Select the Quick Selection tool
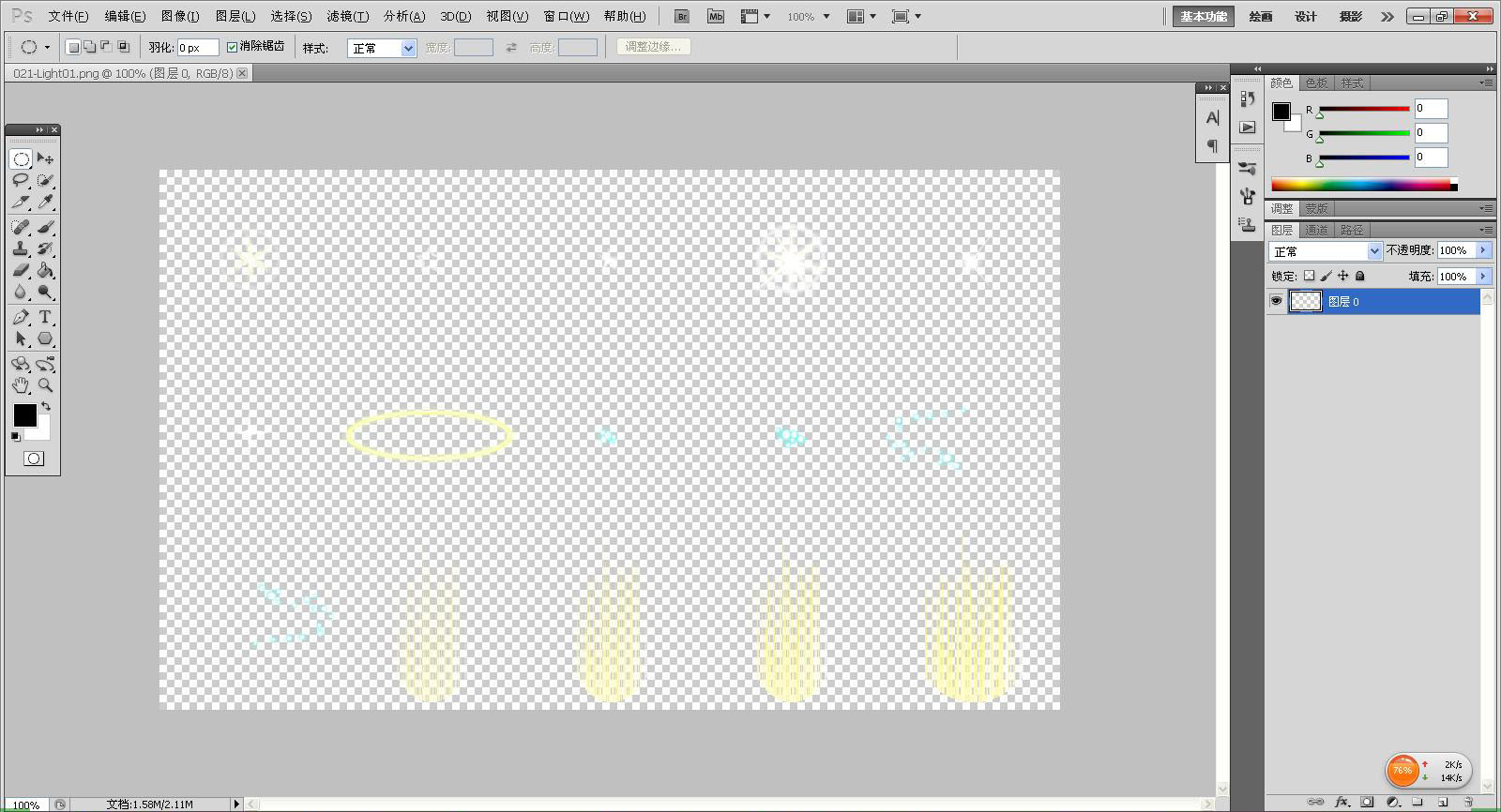The height and width of the screenshot is (812, 1501). [x=45, y=180]
